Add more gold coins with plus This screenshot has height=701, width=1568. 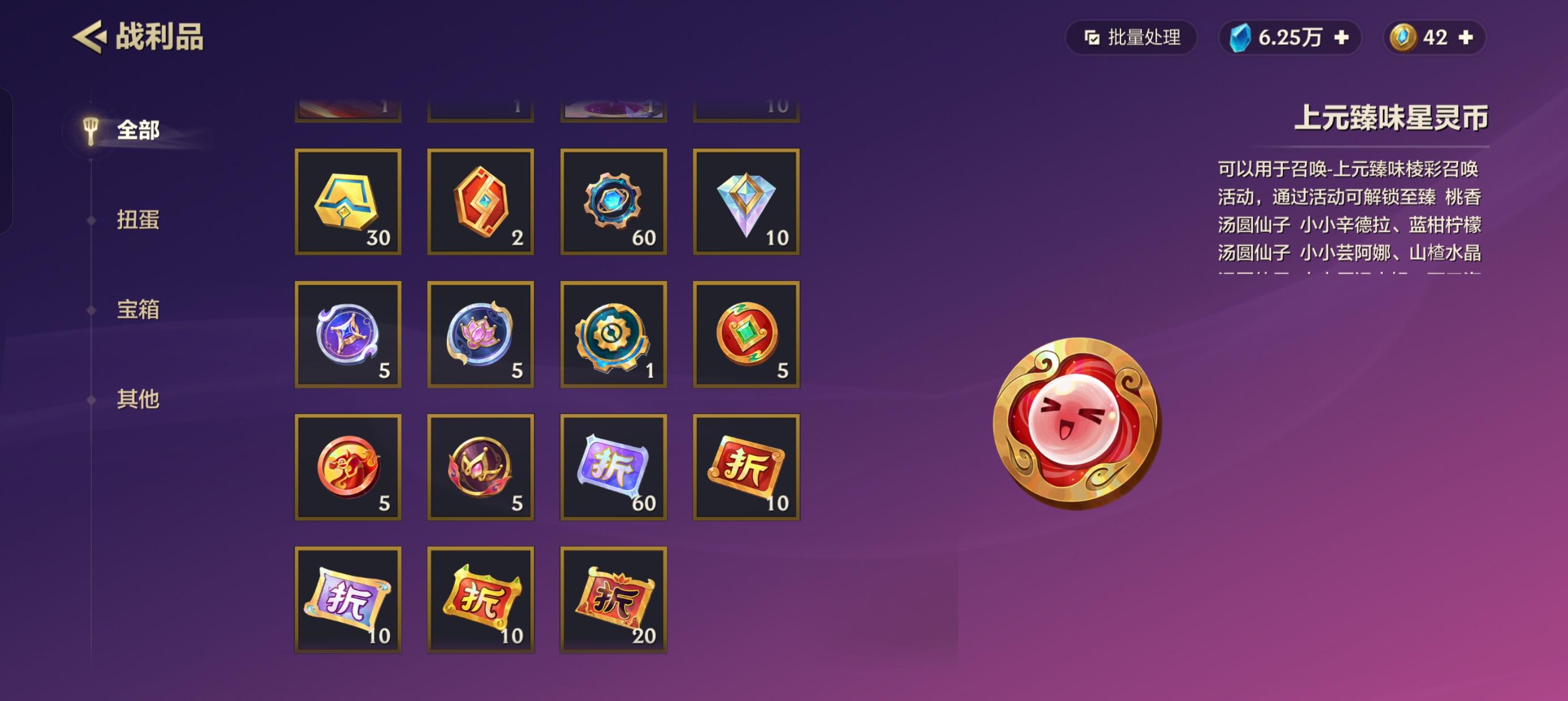(1466, 37)
